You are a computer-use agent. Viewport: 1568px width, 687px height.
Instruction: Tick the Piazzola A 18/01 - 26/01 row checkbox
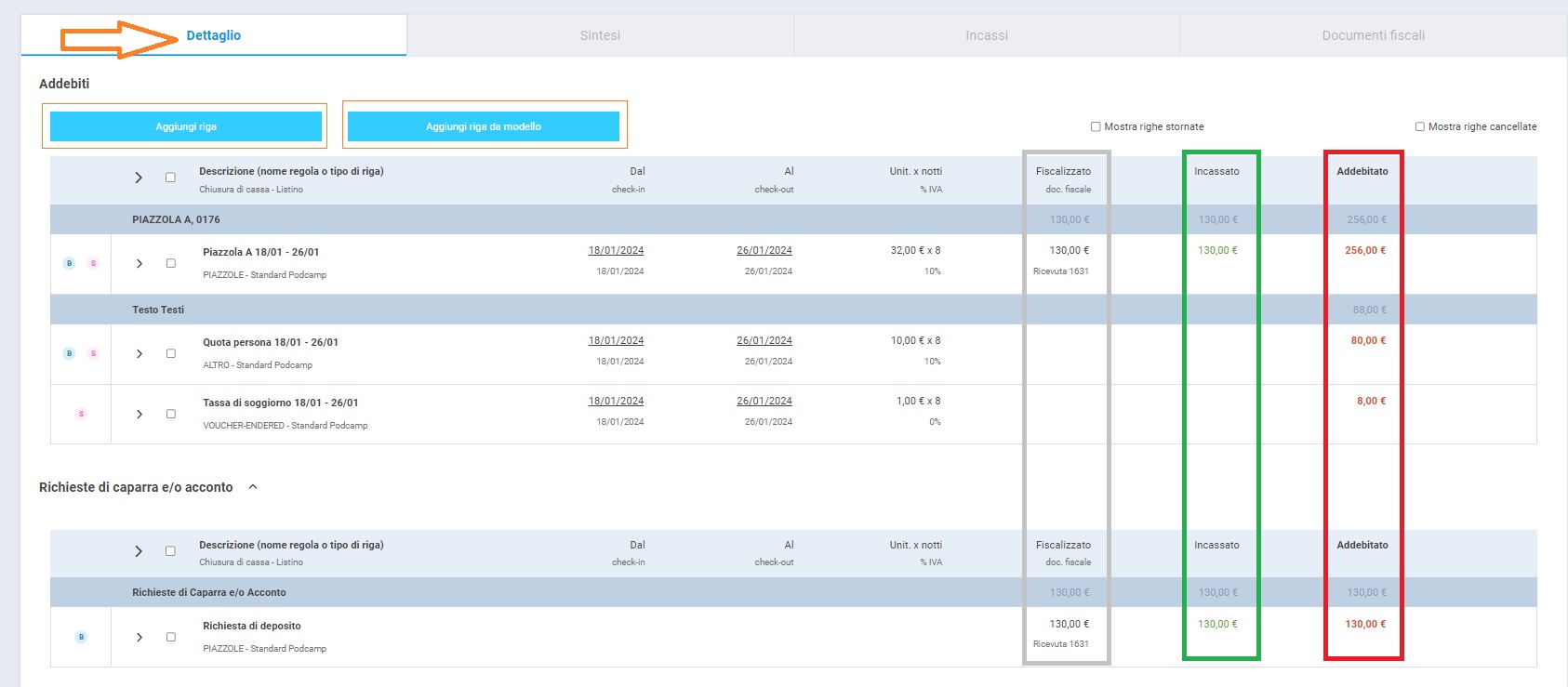click(170, 263)
